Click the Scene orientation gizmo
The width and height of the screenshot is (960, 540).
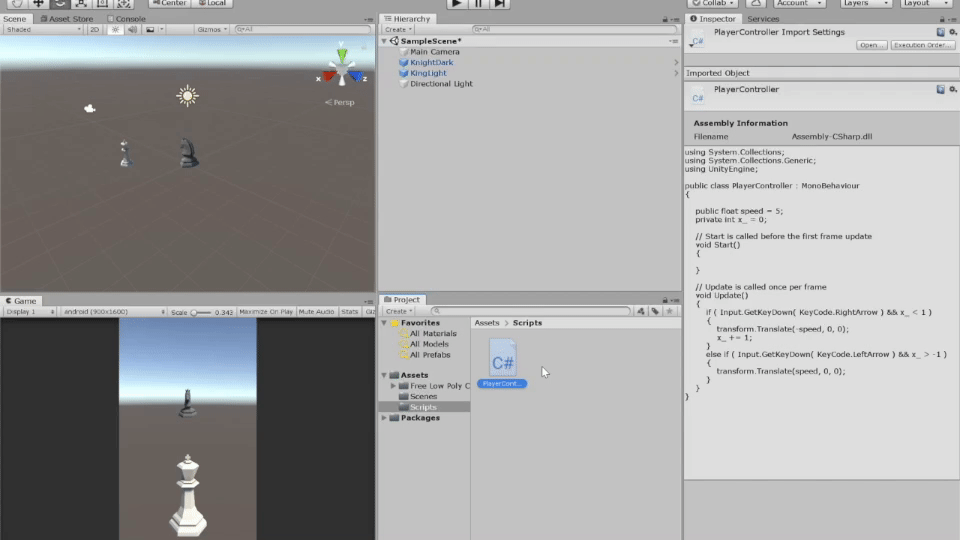[x=342, y=70]
